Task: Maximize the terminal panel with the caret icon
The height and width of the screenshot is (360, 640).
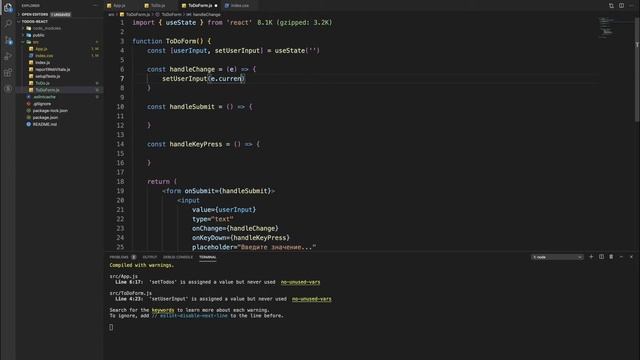Action: (x=621, y=257)
